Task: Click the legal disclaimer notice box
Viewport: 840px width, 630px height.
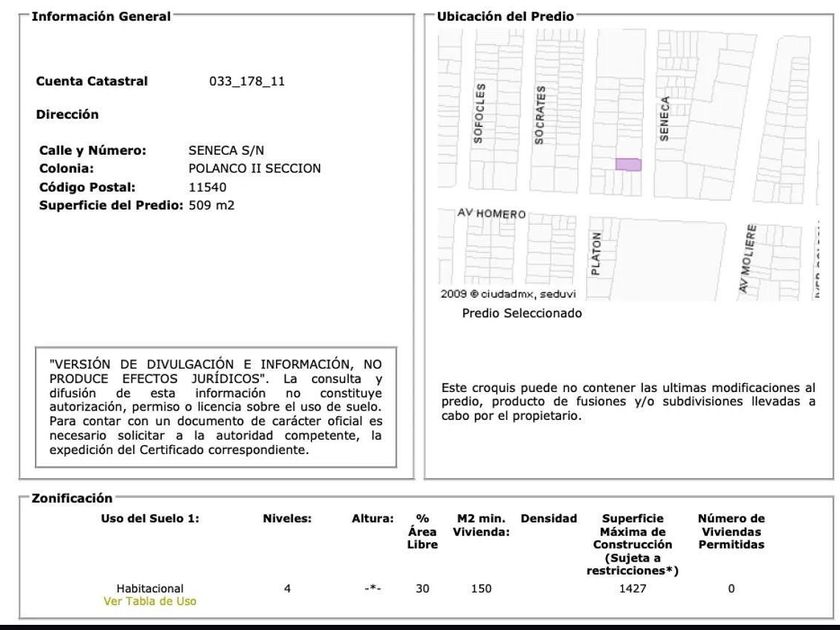Action: [x=216, y=407]
